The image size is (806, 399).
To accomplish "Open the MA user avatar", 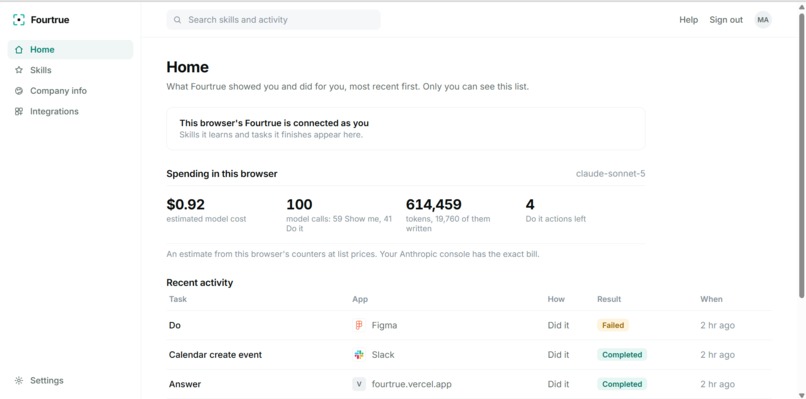I will [763, 20].
